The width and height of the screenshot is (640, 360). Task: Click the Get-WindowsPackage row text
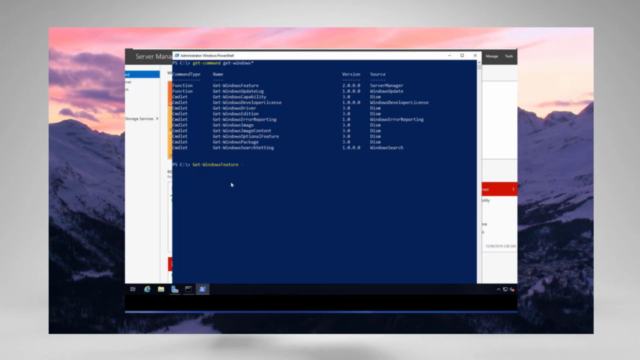tap(236, 142)
